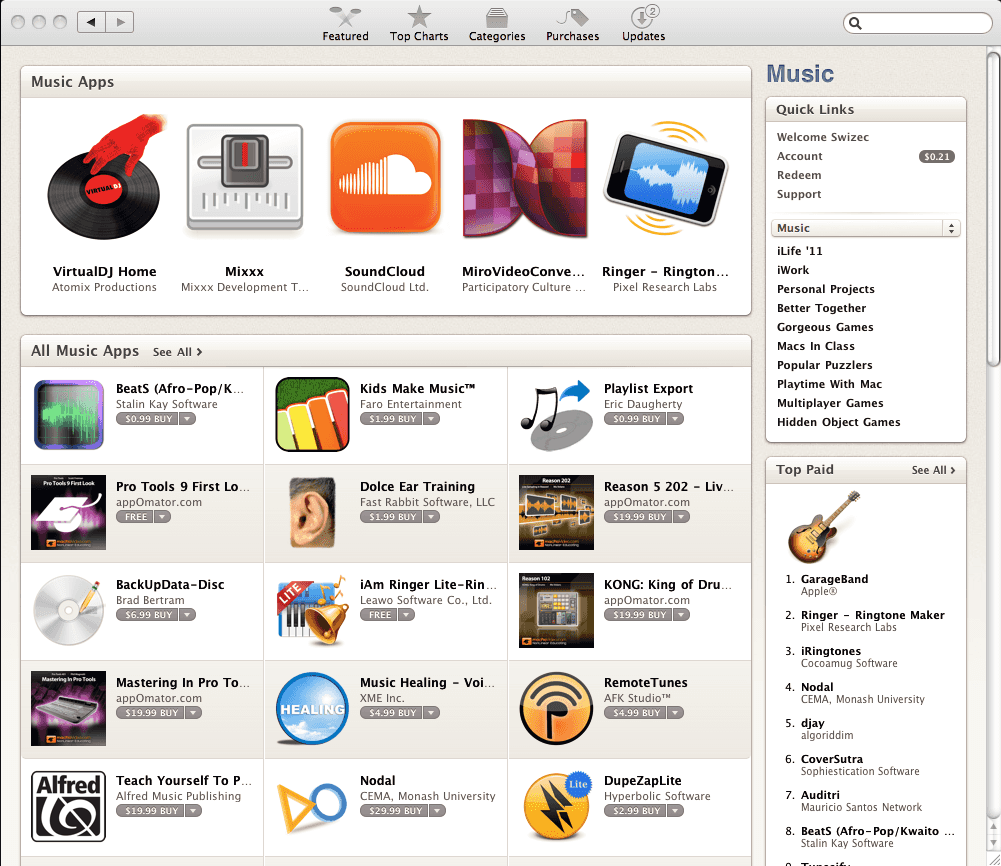Buy Teach Yourself To Play for $19.99

tap(150, 811)
